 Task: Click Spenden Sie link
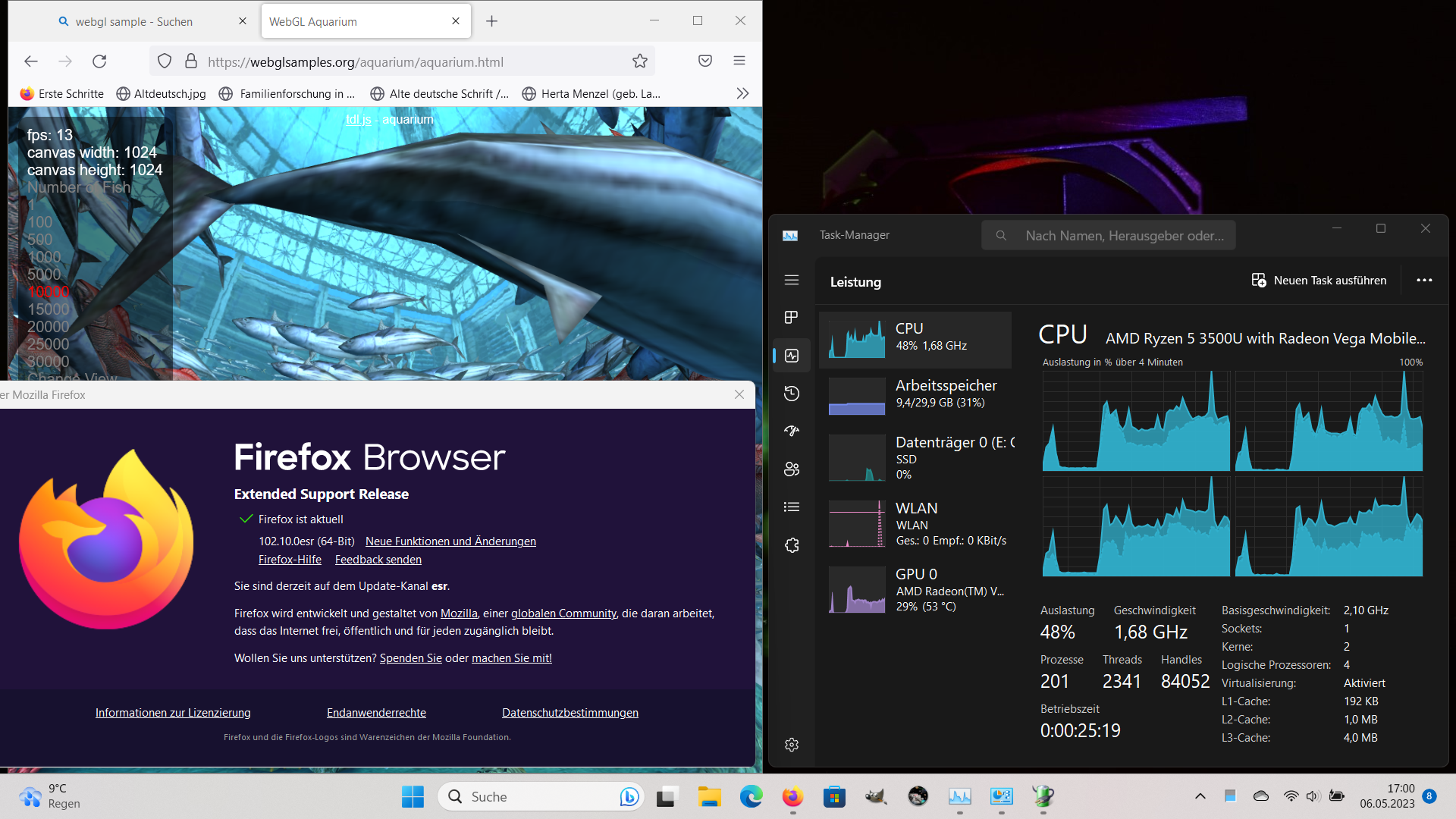tap(410, 658)
